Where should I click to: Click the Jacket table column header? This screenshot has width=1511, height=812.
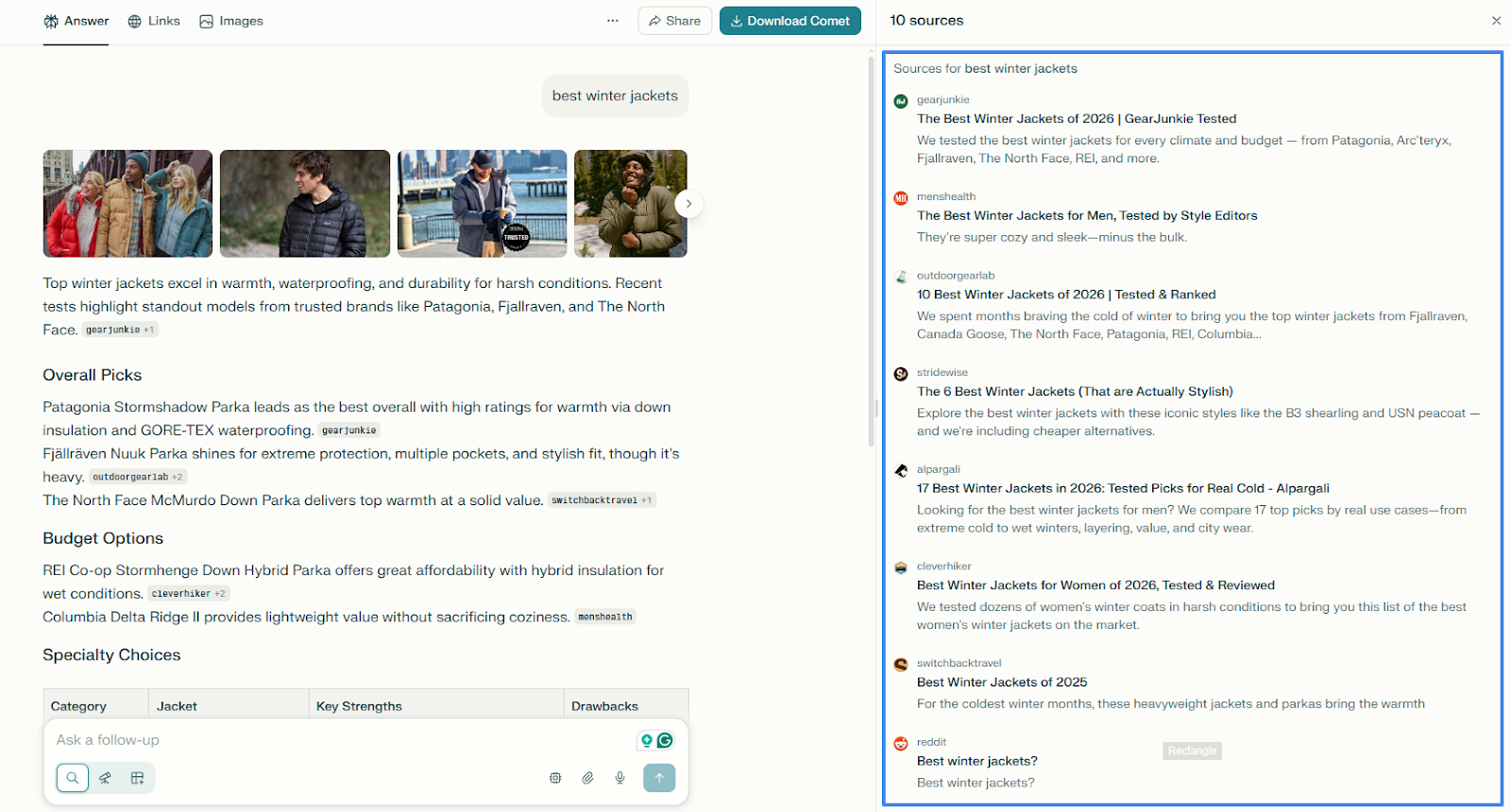[177, 706]
